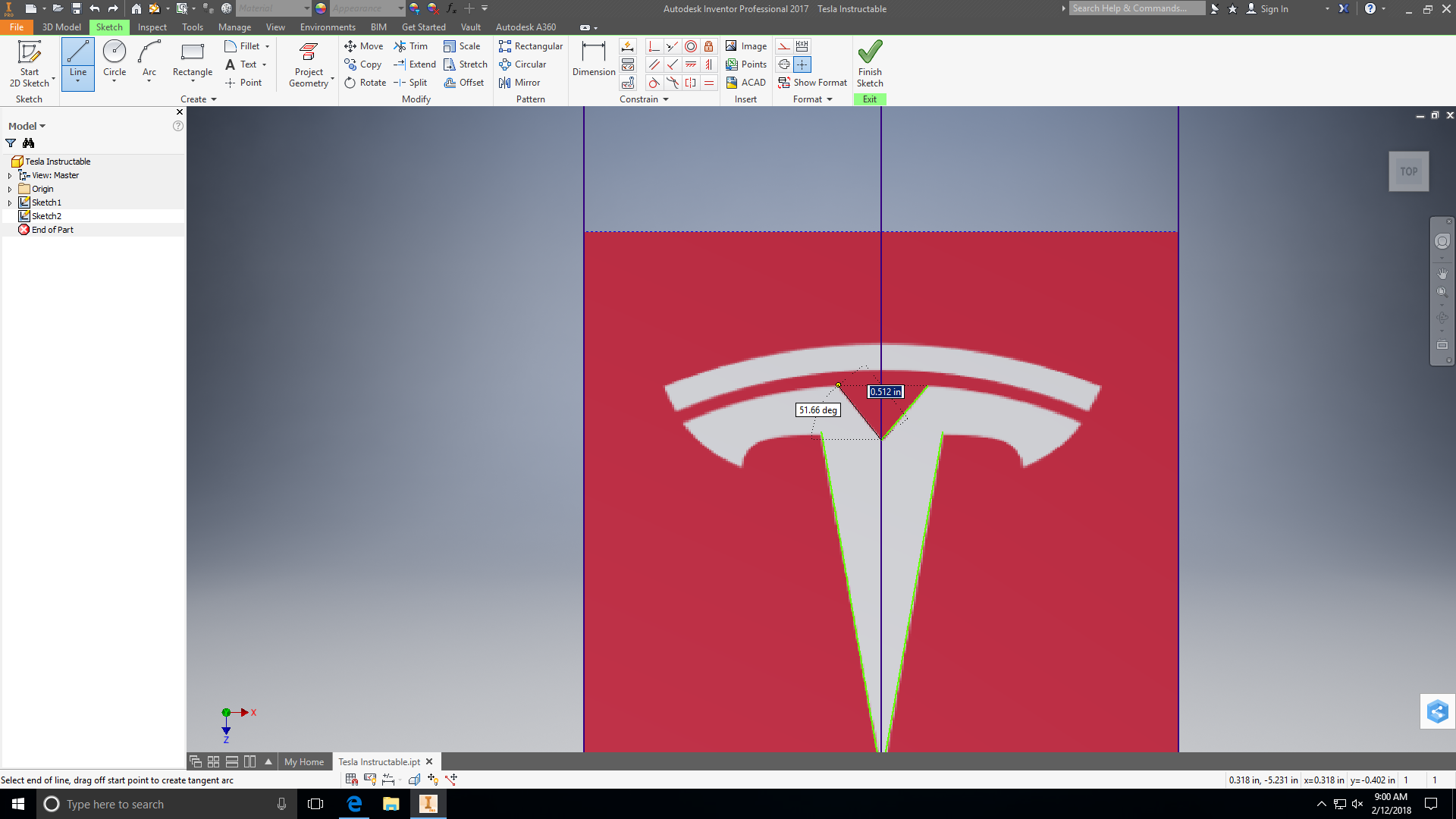Choose the Scale tool

tap(462, 46)
